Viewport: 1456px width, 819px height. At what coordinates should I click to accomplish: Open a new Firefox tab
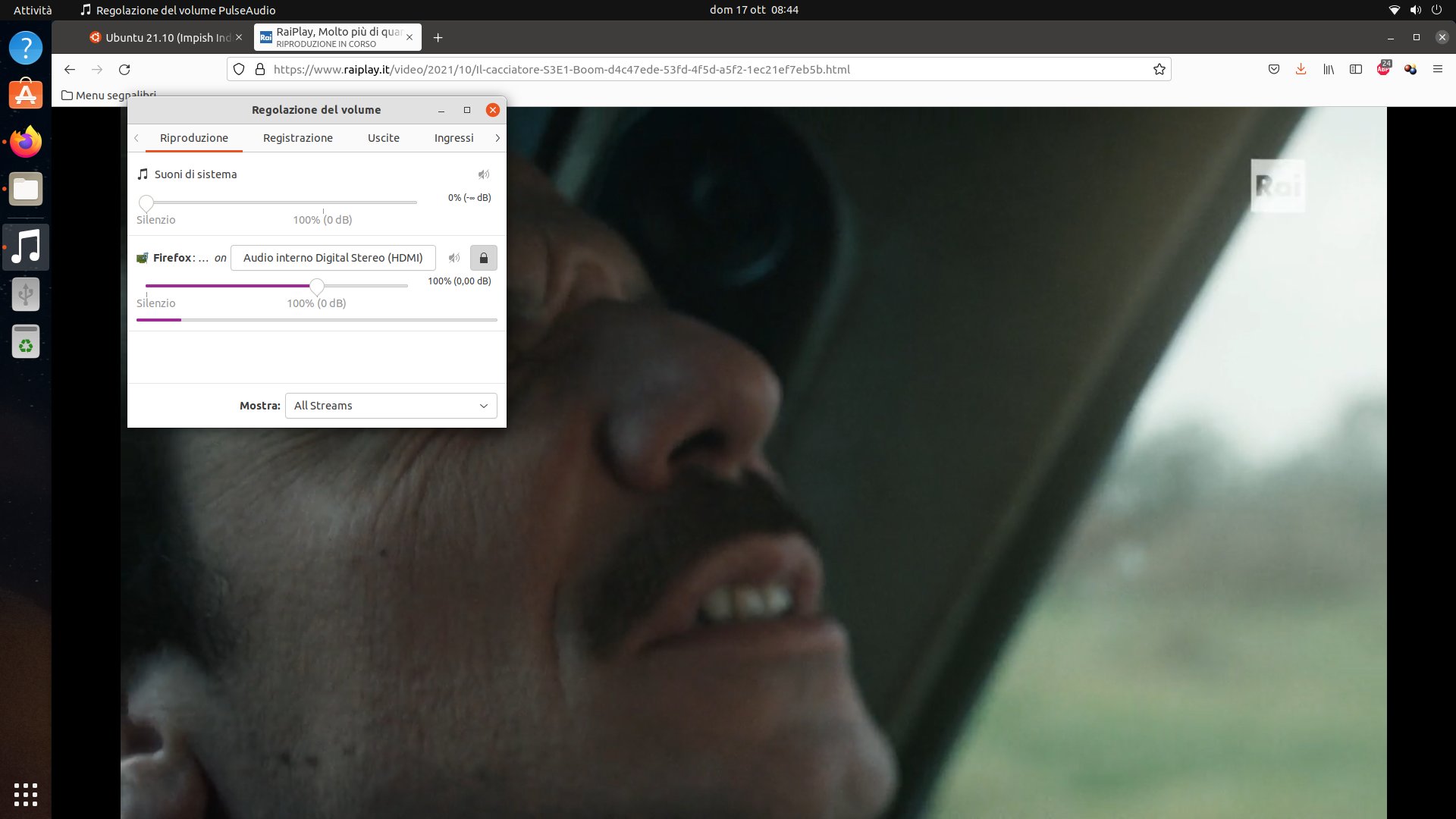tap(438, 38)
